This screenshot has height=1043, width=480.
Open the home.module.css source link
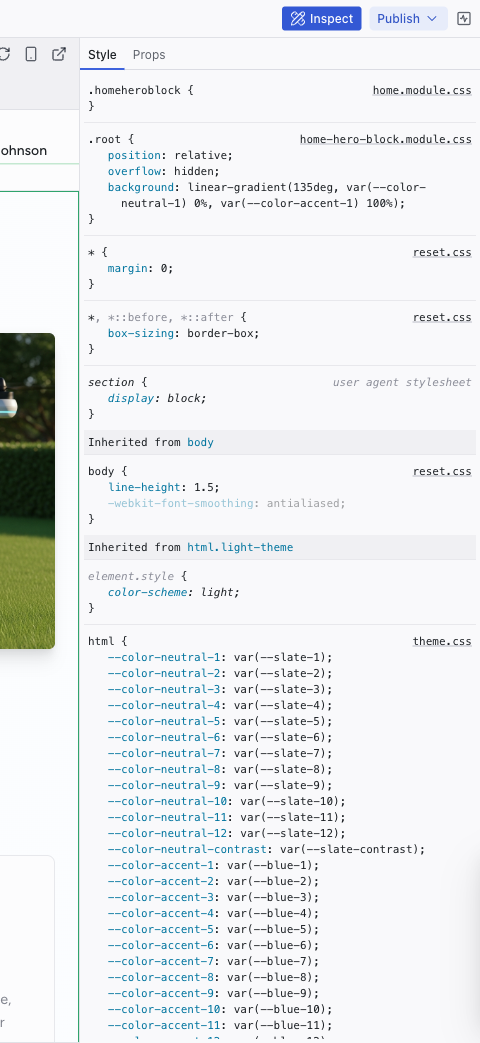422,90
